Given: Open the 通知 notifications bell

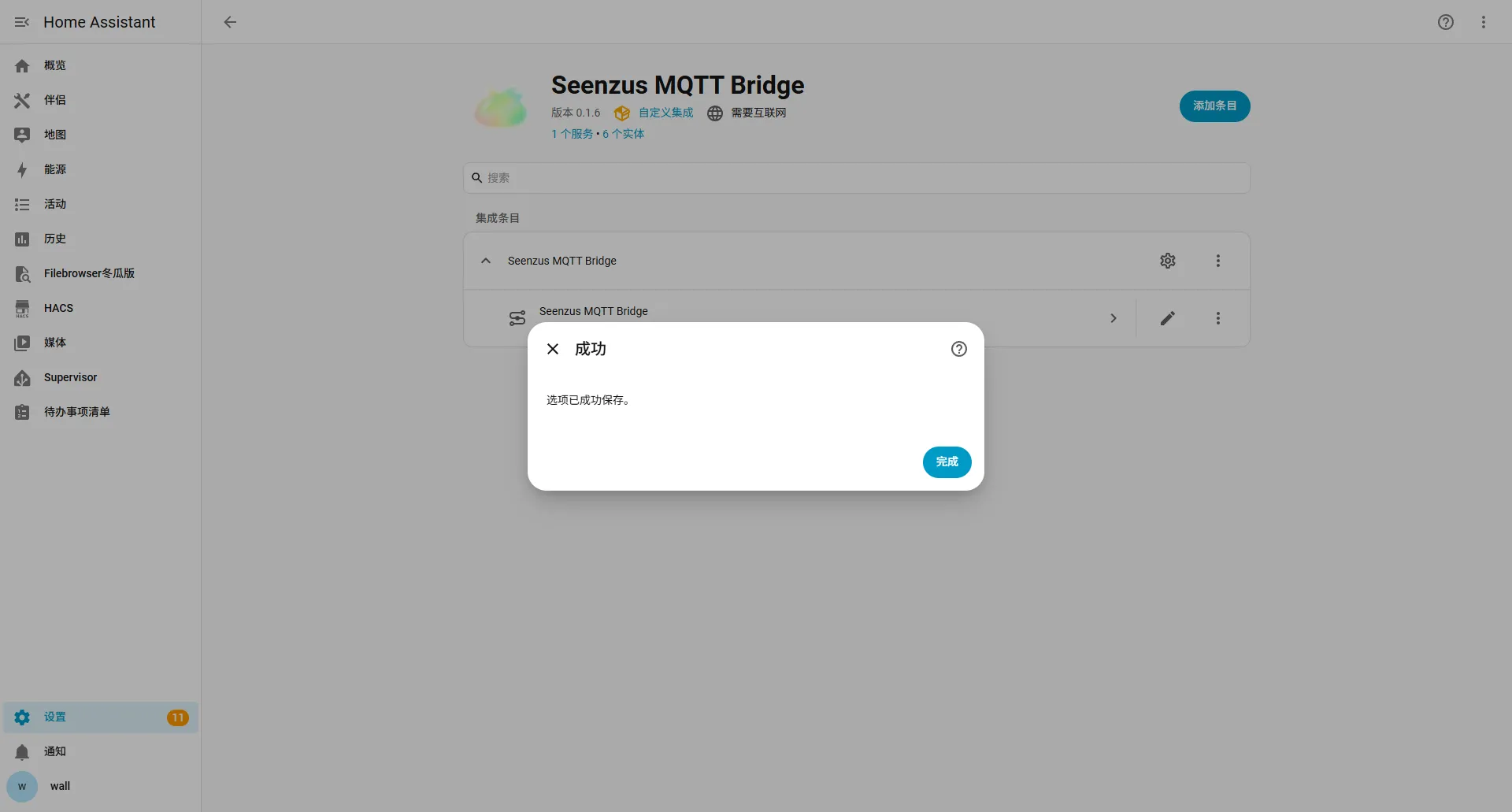Looking at the screenshot, I should 22,752.
